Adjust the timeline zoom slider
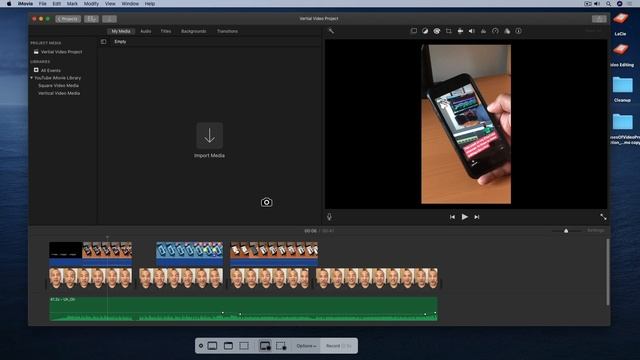Screen dimensions: 640x360 pos(566,231)
